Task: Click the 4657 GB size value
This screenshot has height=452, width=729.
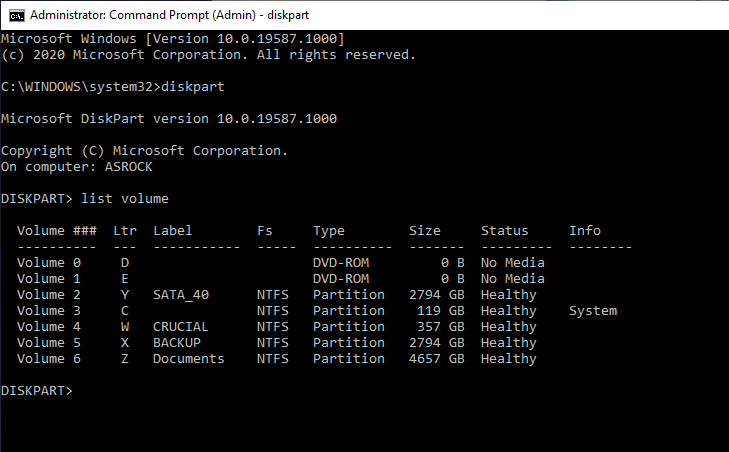Action: pos(437,359)
